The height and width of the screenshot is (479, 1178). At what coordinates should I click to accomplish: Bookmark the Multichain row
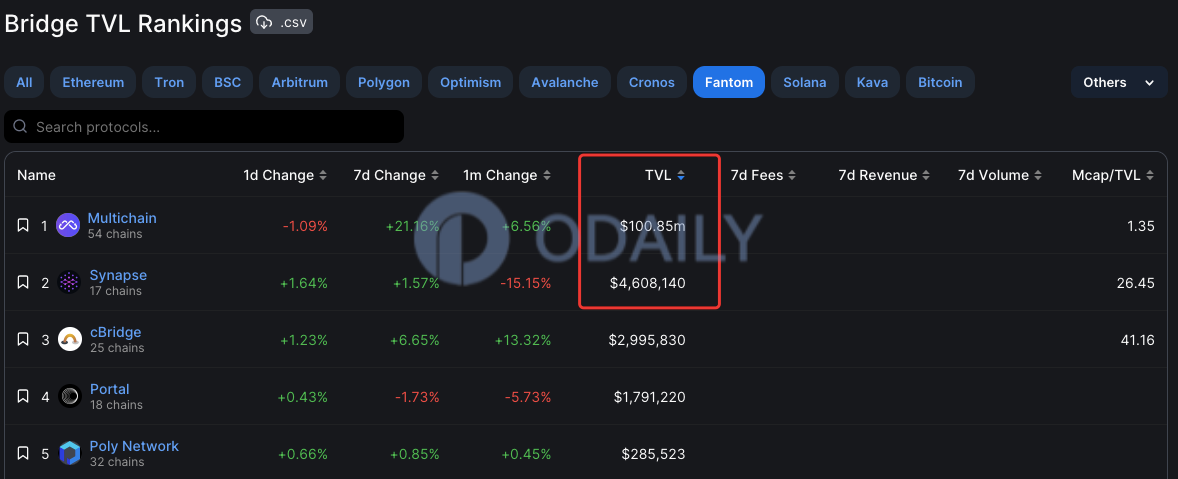click(x=23, y=225)
